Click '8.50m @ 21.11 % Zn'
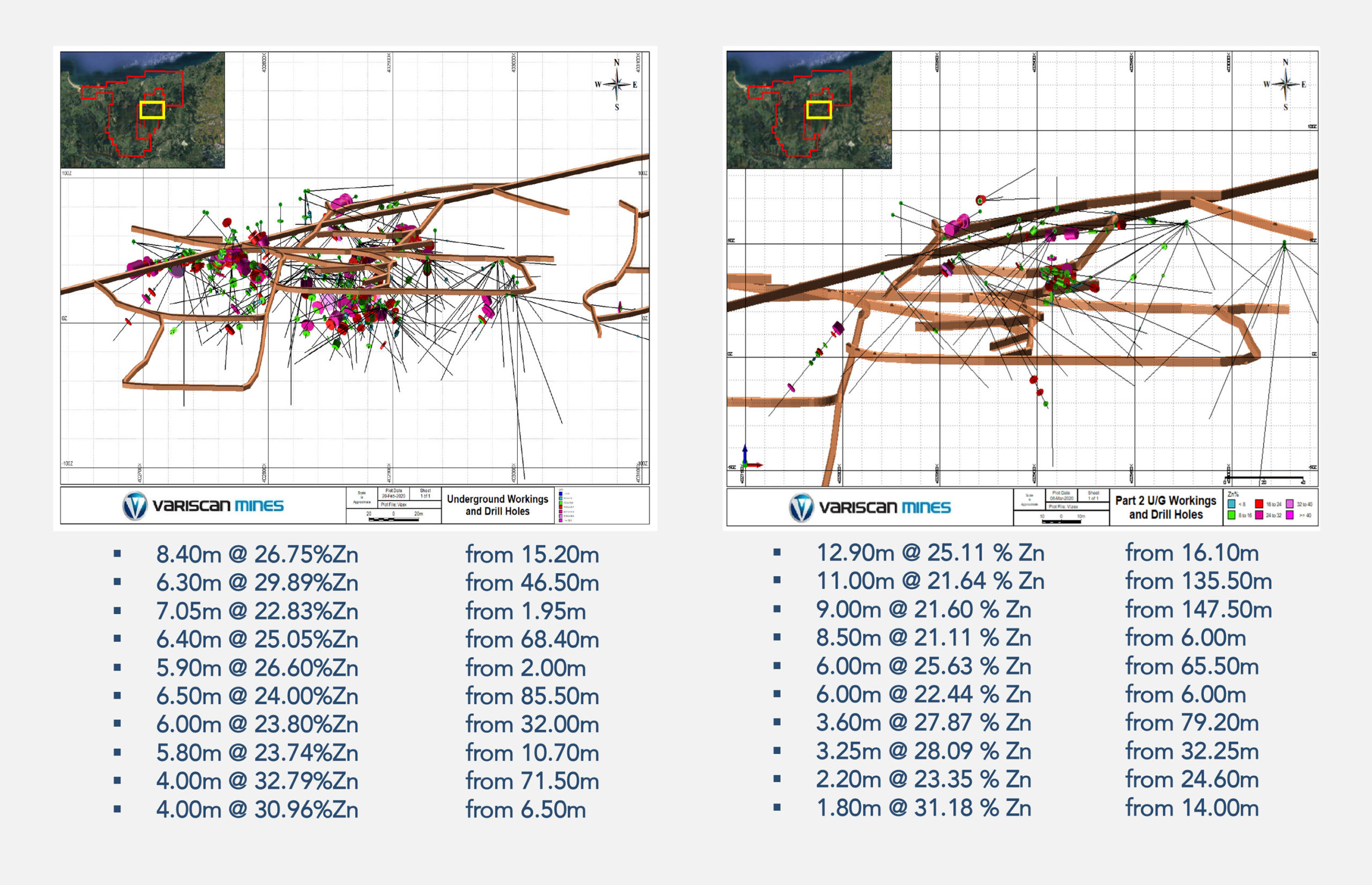 pos(923,638)
